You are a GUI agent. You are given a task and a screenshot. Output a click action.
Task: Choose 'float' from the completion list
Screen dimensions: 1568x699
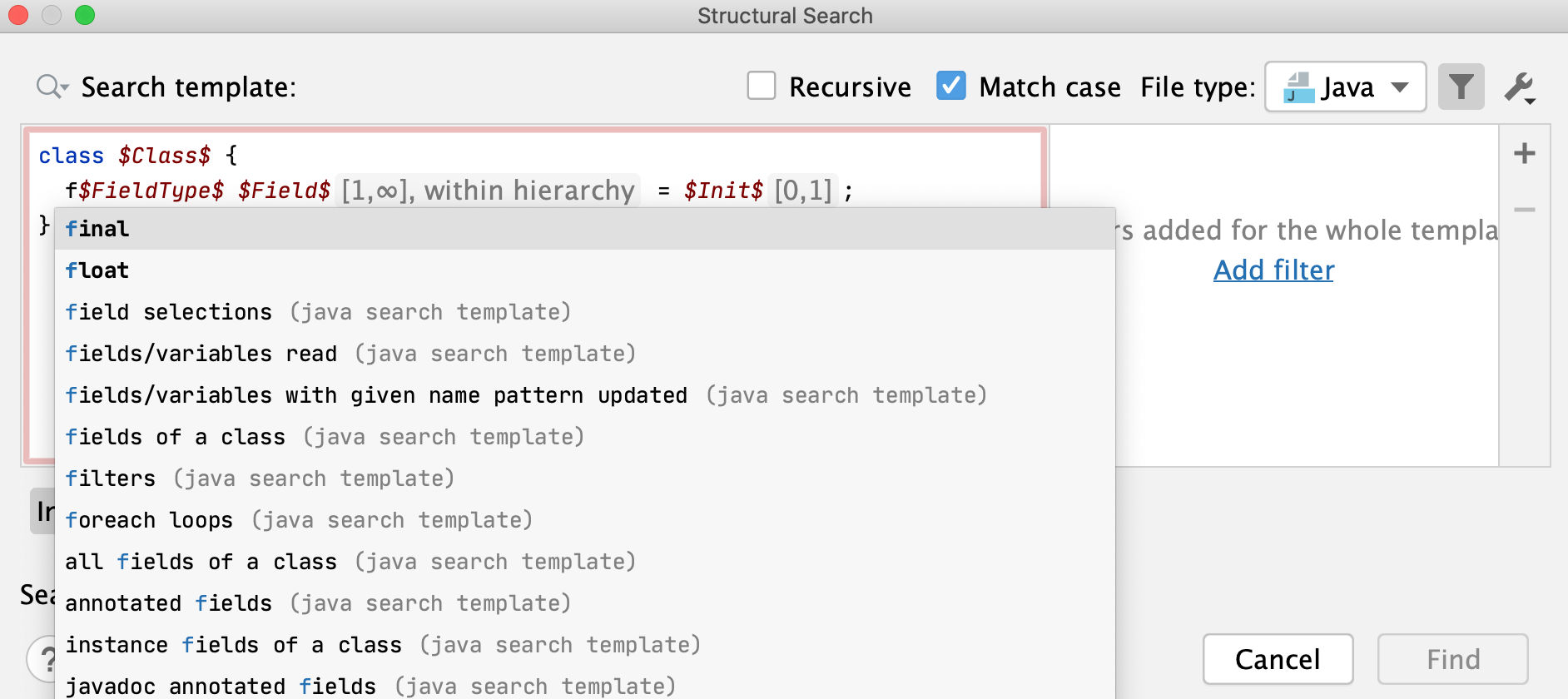click(x=97, y=270)
